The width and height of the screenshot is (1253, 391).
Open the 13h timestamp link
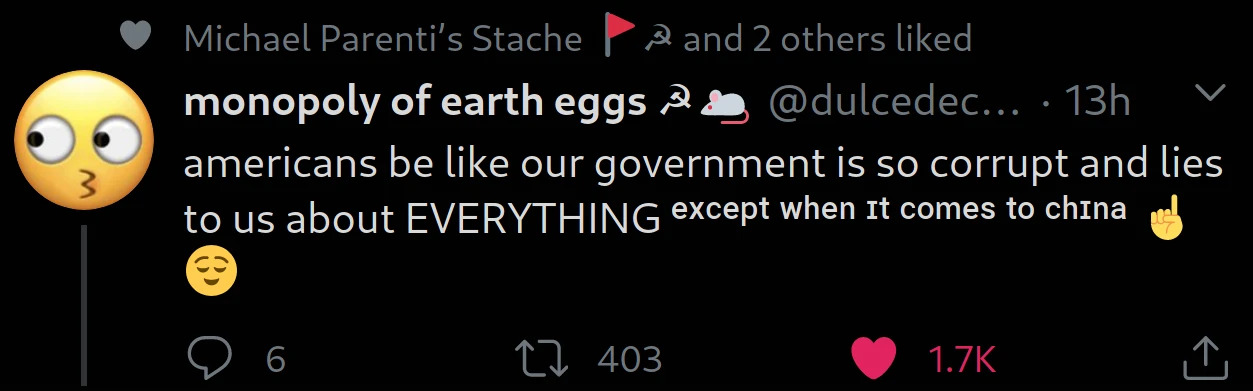[x=1096, y=102]
